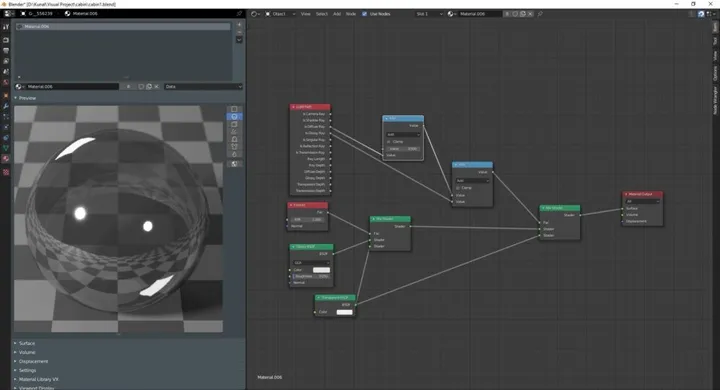Open the Modifiers wrench properties tab
The height and width of the screenshot is (390, 720).
[6, 106]
